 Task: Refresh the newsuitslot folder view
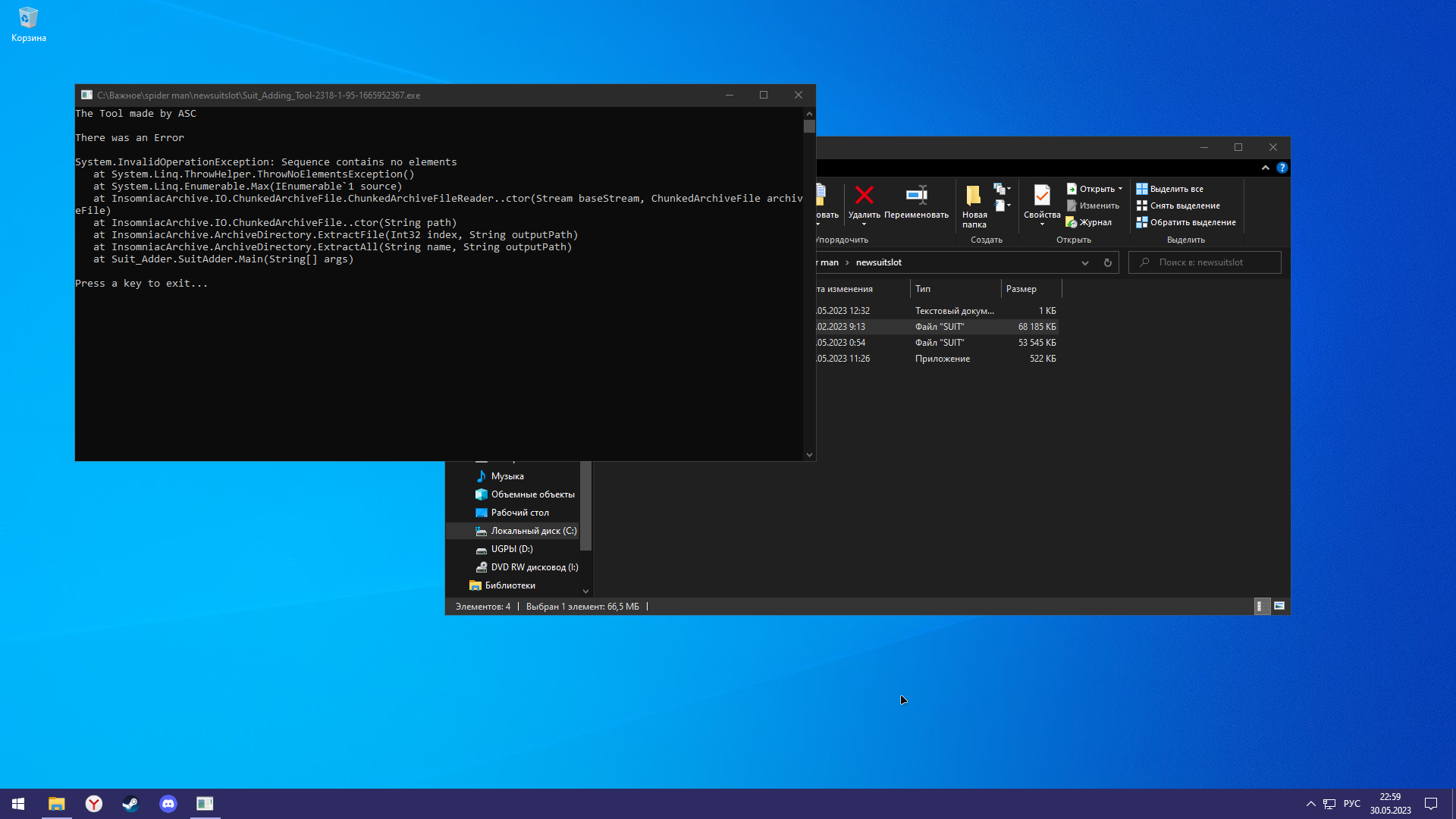pos(1108,262)
